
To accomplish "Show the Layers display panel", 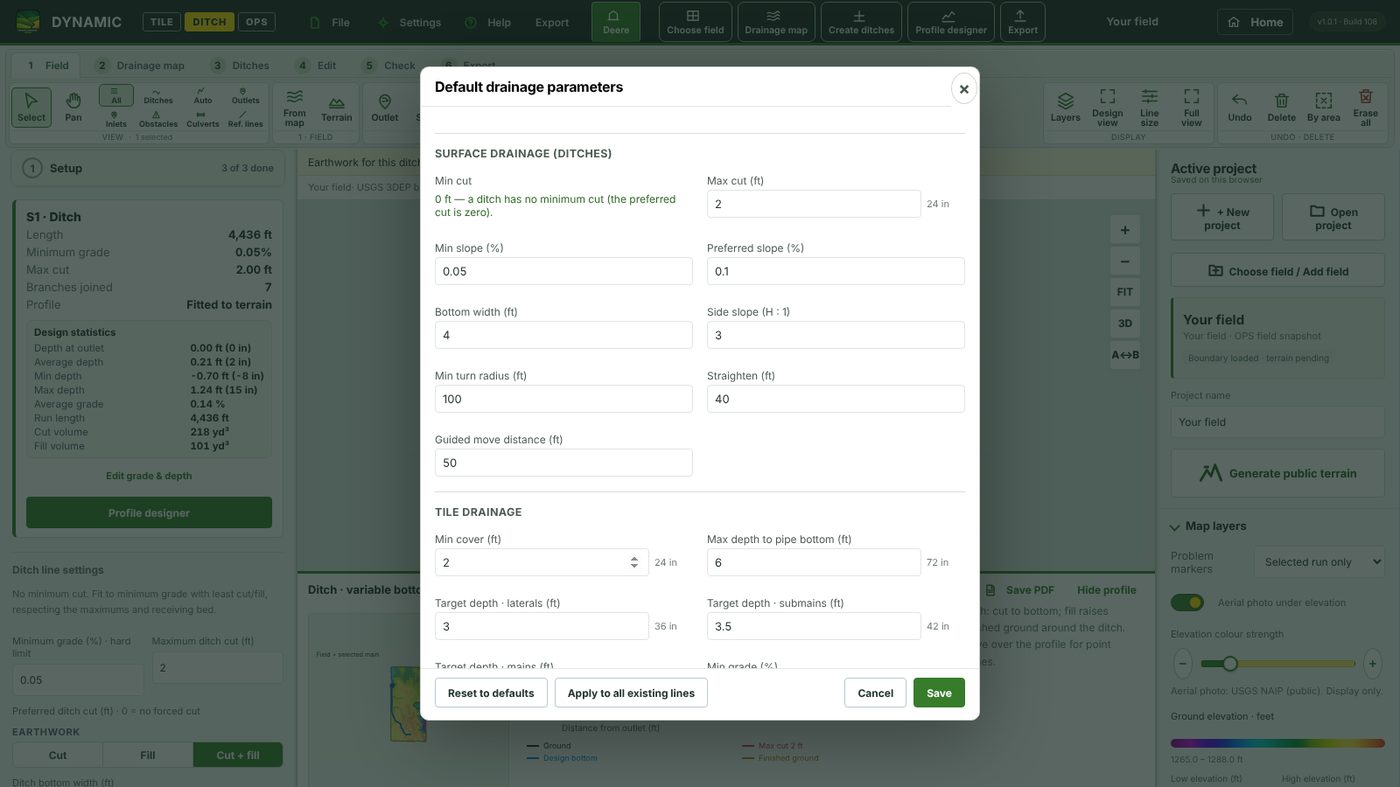I will 1065,106.
